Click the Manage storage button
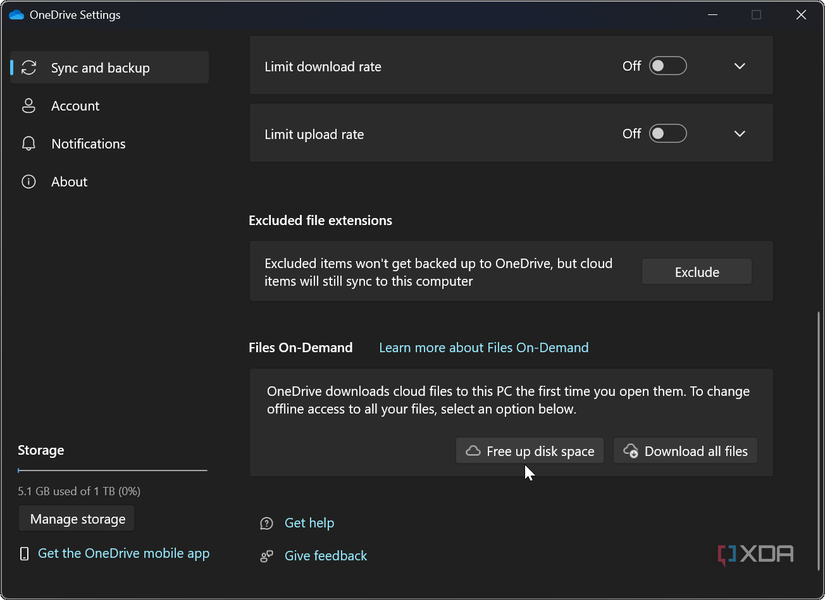The image size is (825, 600). tap(76, 518)
